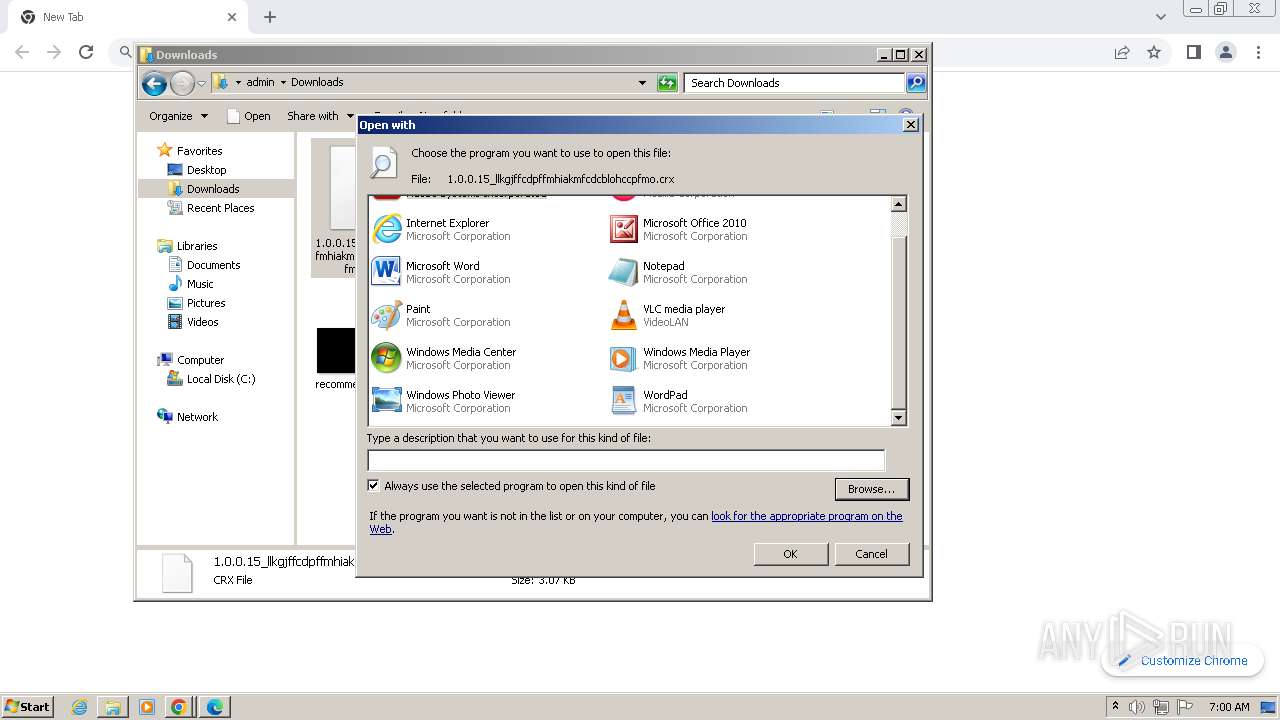Open recent pages dropdown arrow
Screen dimensions: 1280x720
tap(201, 83)
